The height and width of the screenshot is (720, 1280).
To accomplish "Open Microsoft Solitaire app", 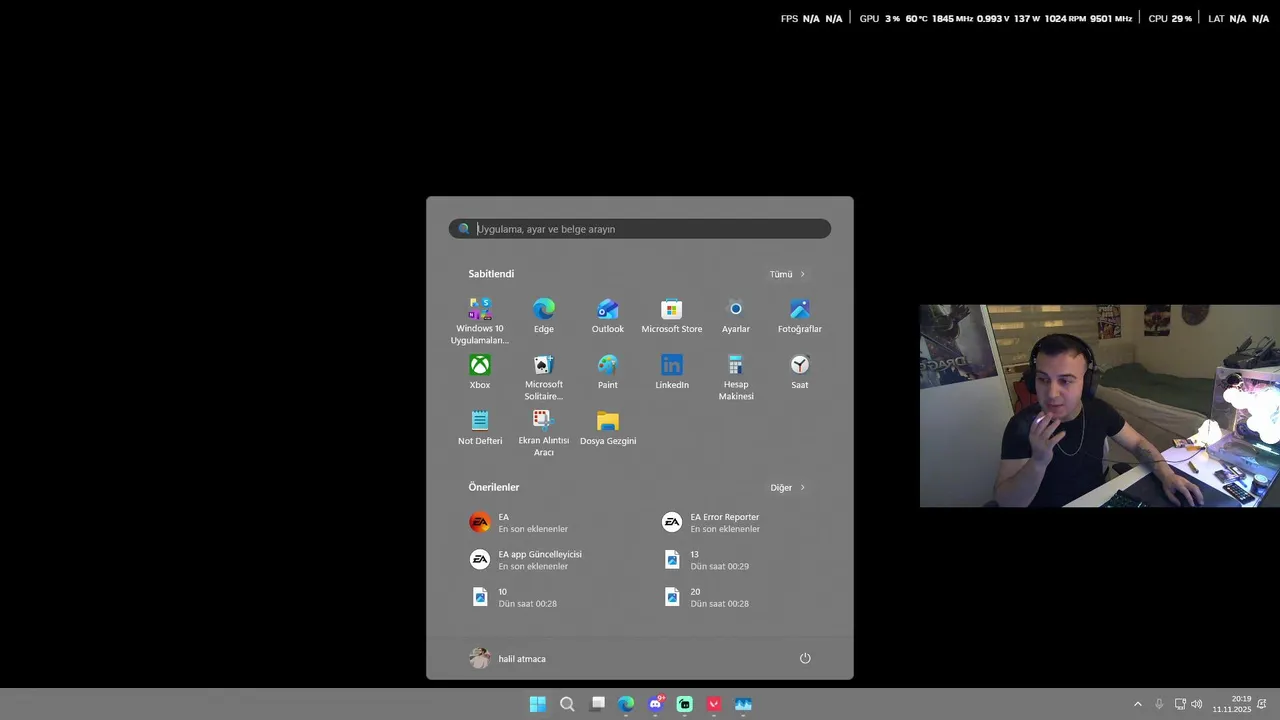I will click(544, 377).
